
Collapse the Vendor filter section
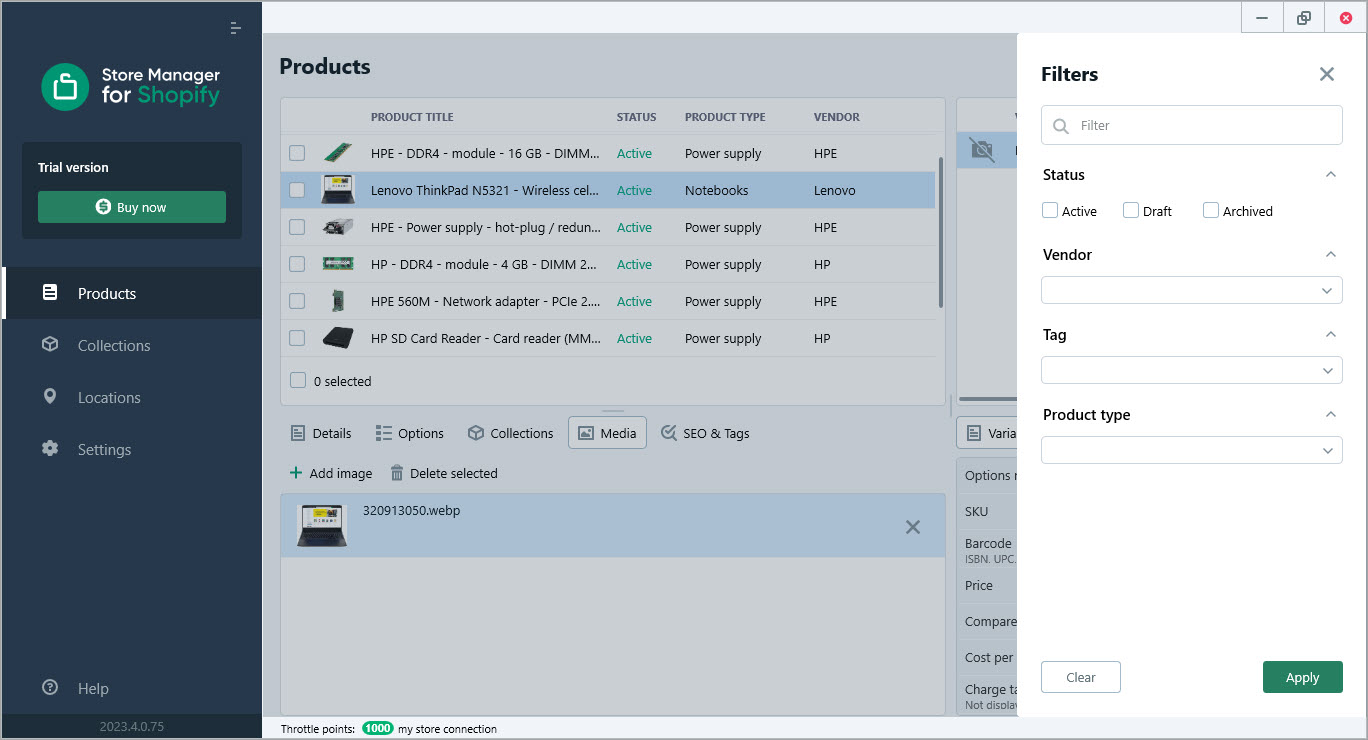tap(1330, 254)
